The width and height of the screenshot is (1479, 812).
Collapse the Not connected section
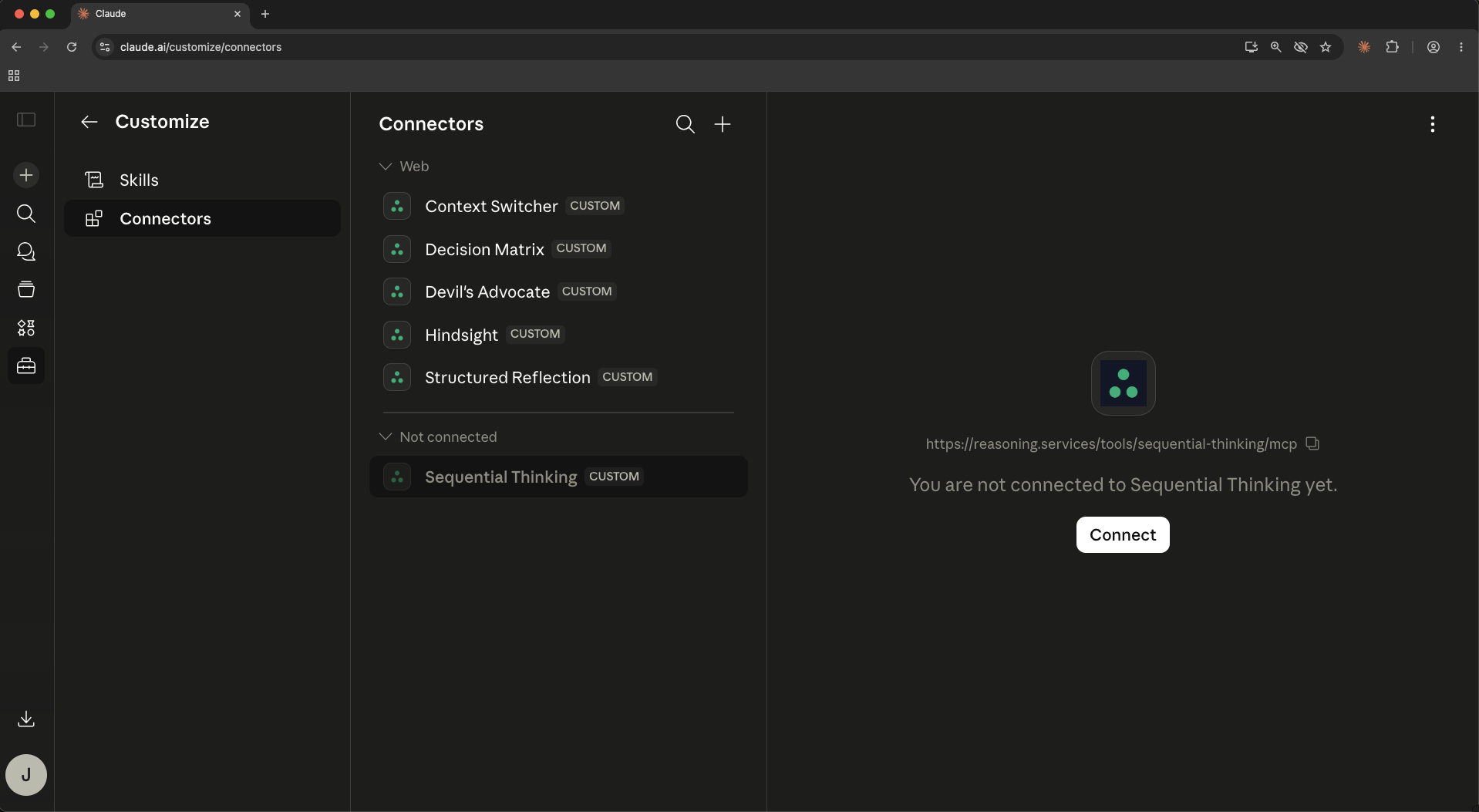[x=438, y=436]
